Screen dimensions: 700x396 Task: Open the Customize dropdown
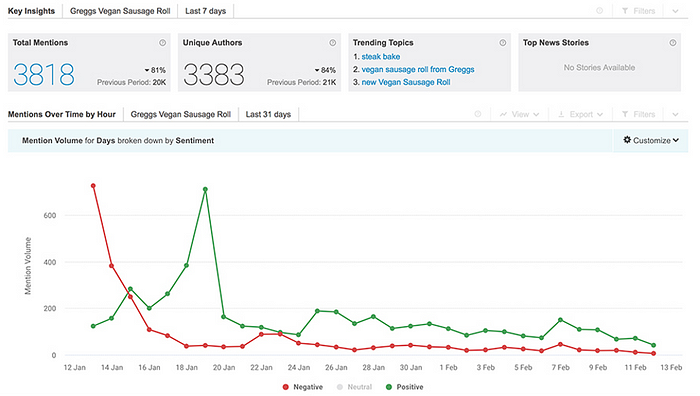pyautogui.click(x=651, y=140)
